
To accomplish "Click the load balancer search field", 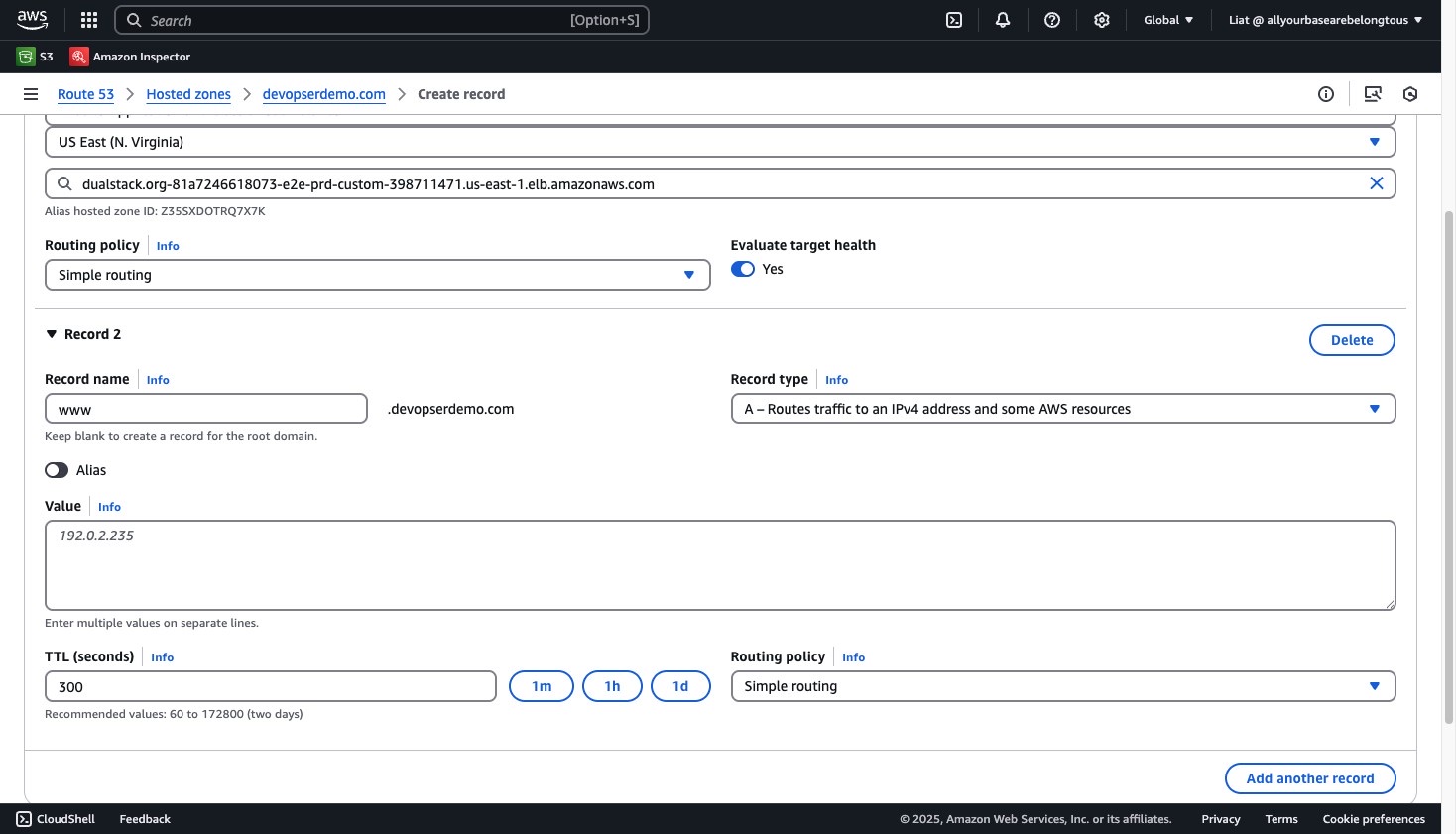I will [x=720, y=183].
